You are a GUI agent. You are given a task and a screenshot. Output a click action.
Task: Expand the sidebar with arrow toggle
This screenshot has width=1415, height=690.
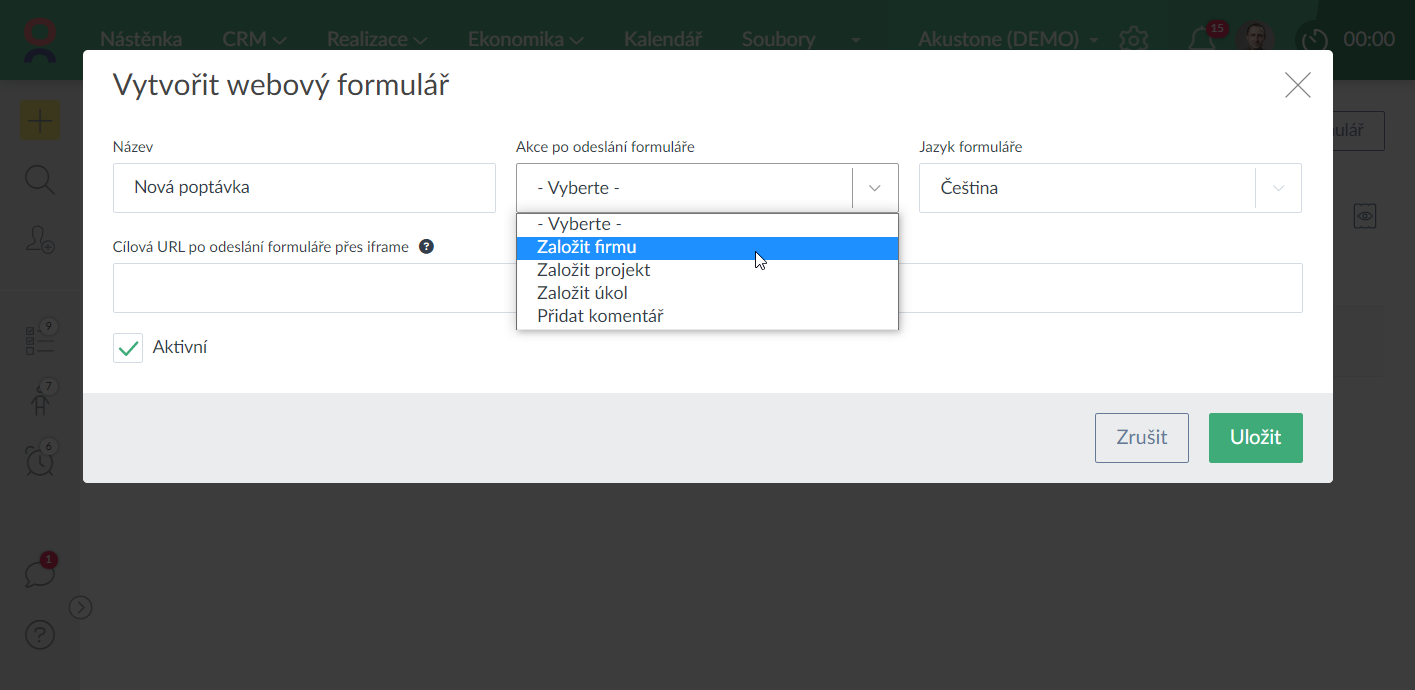click(x=81, y=607)
